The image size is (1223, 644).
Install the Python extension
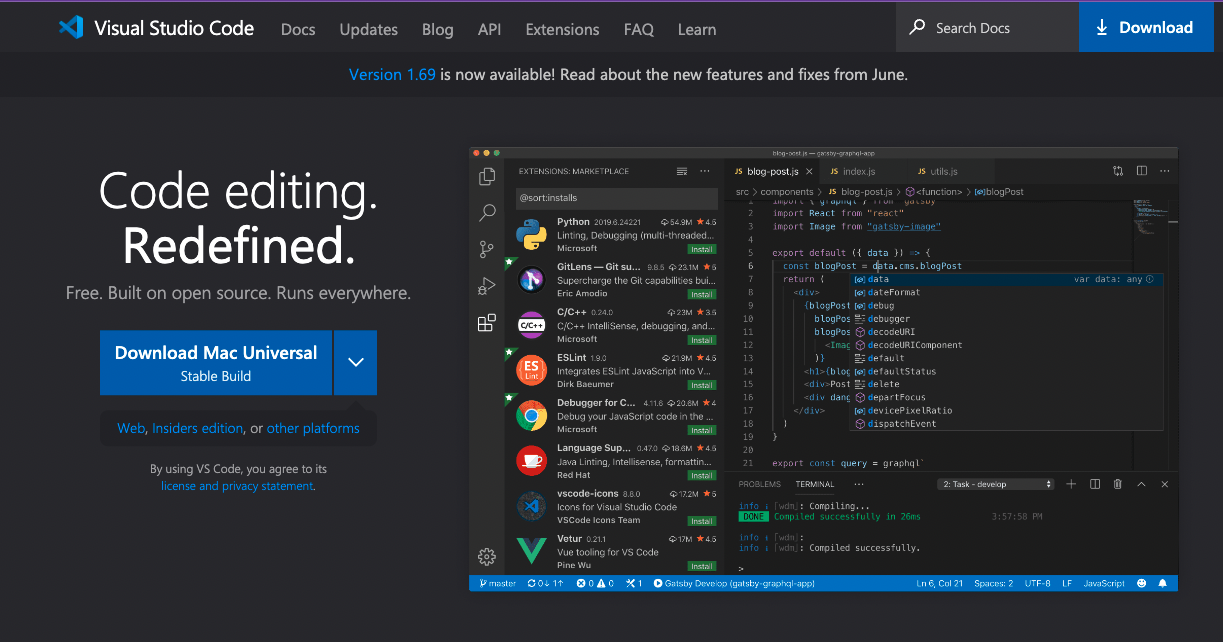(x=702, y=249)
